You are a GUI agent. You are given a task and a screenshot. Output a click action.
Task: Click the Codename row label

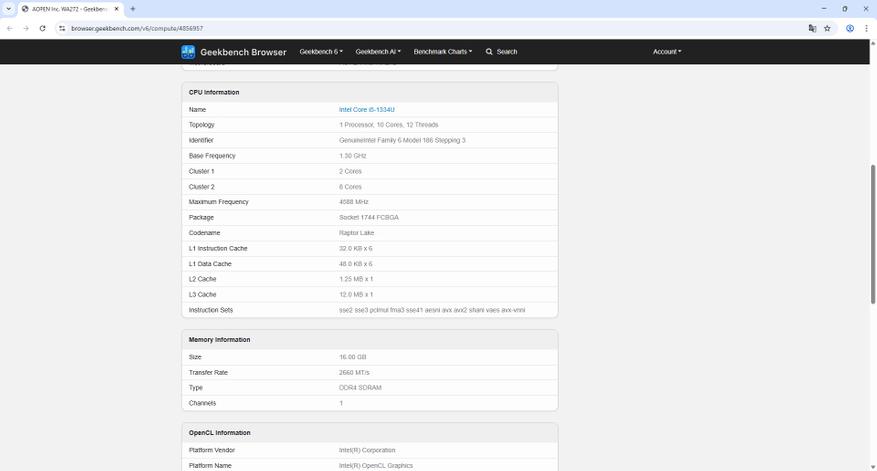point(204,233)
